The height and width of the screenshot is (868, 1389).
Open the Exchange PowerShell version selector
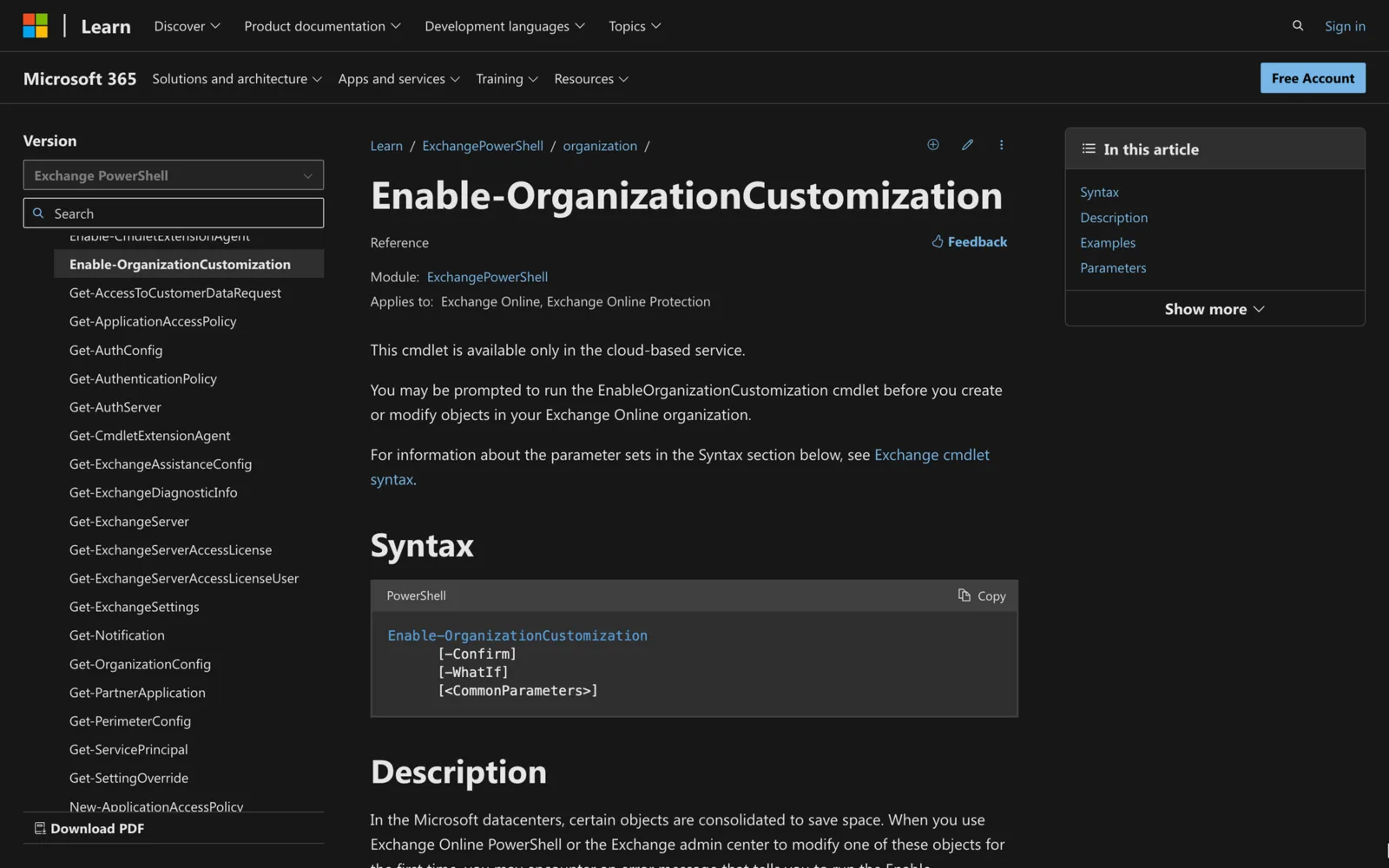point(174,175)
